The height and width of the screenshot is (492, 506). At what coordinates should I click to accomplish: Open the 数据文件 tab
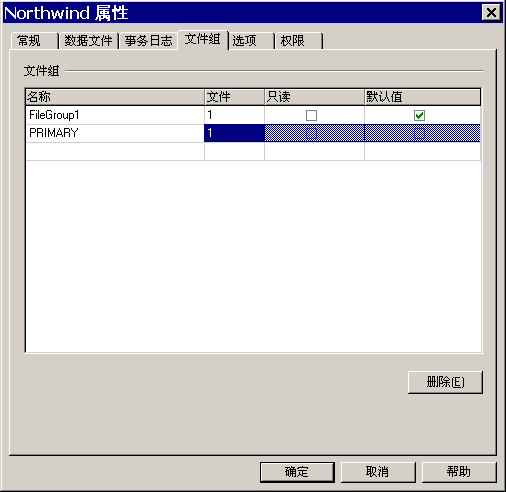(89, 41)
